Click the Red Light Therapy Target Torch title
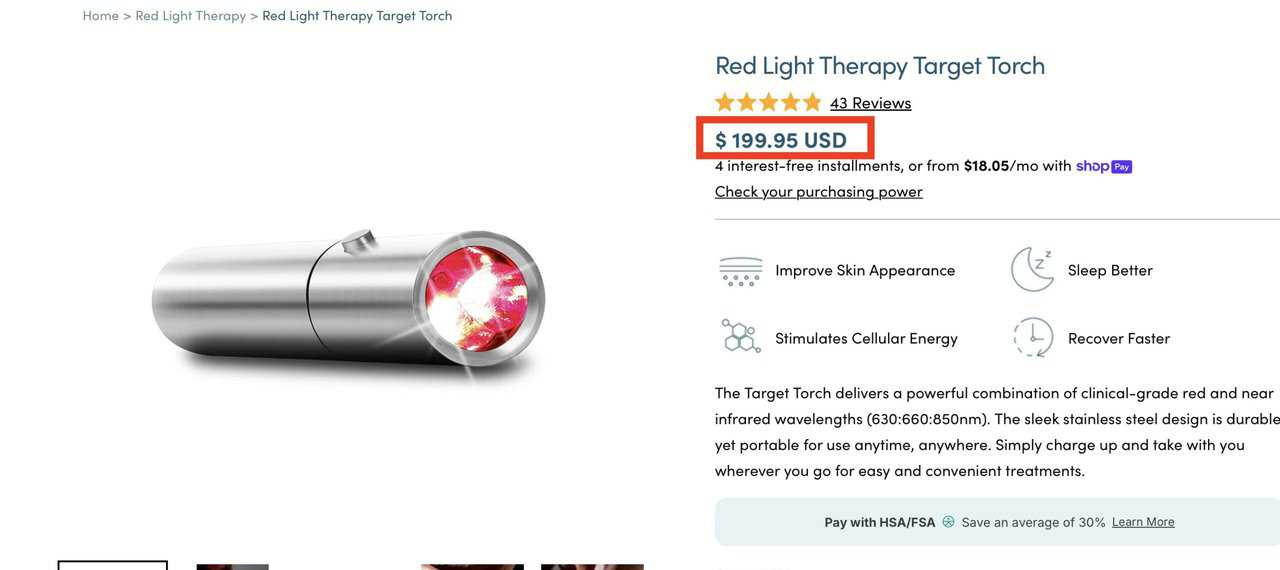The width and height of the screenshot is (1280, 570). point(880,65)
